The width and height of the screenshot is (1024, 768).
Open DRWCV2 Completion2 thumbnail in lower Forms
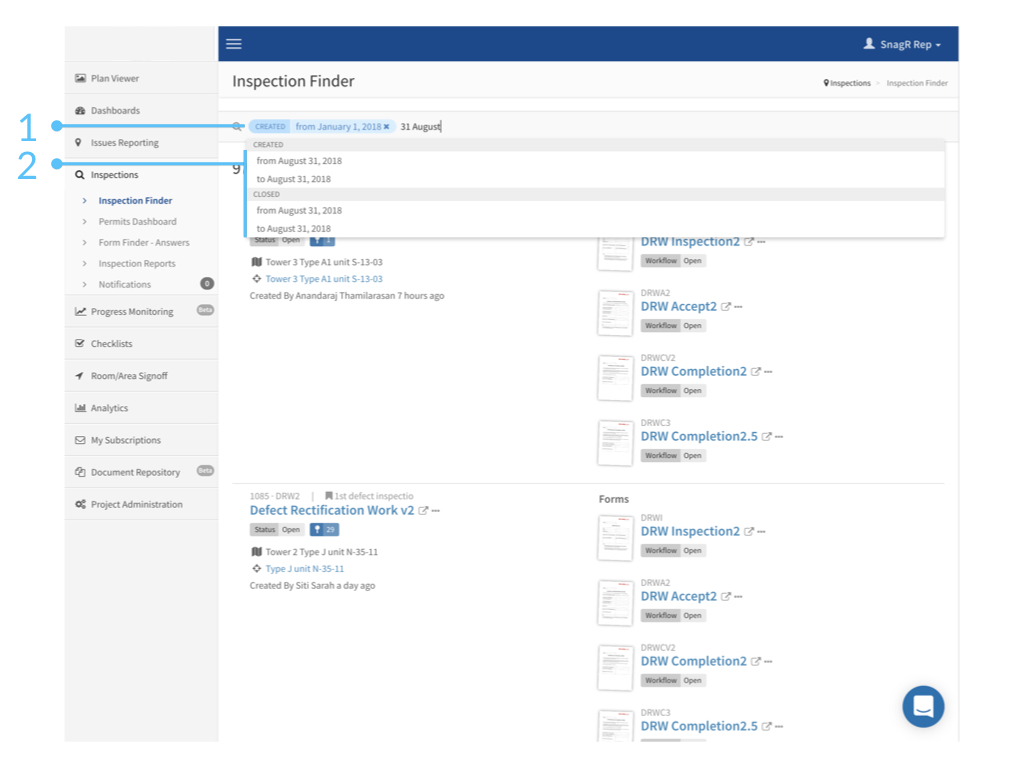coord(615,668)
